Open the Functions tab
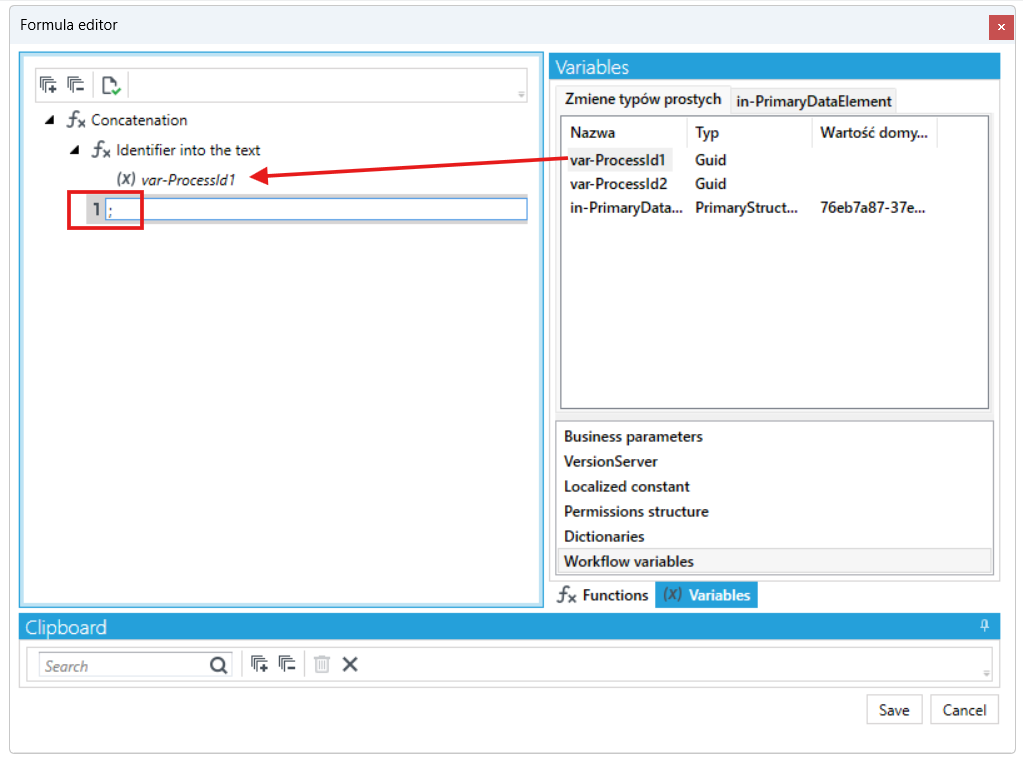Image resolution: width=1023 pixels, height=763 pixels. (x=603, y=595)
